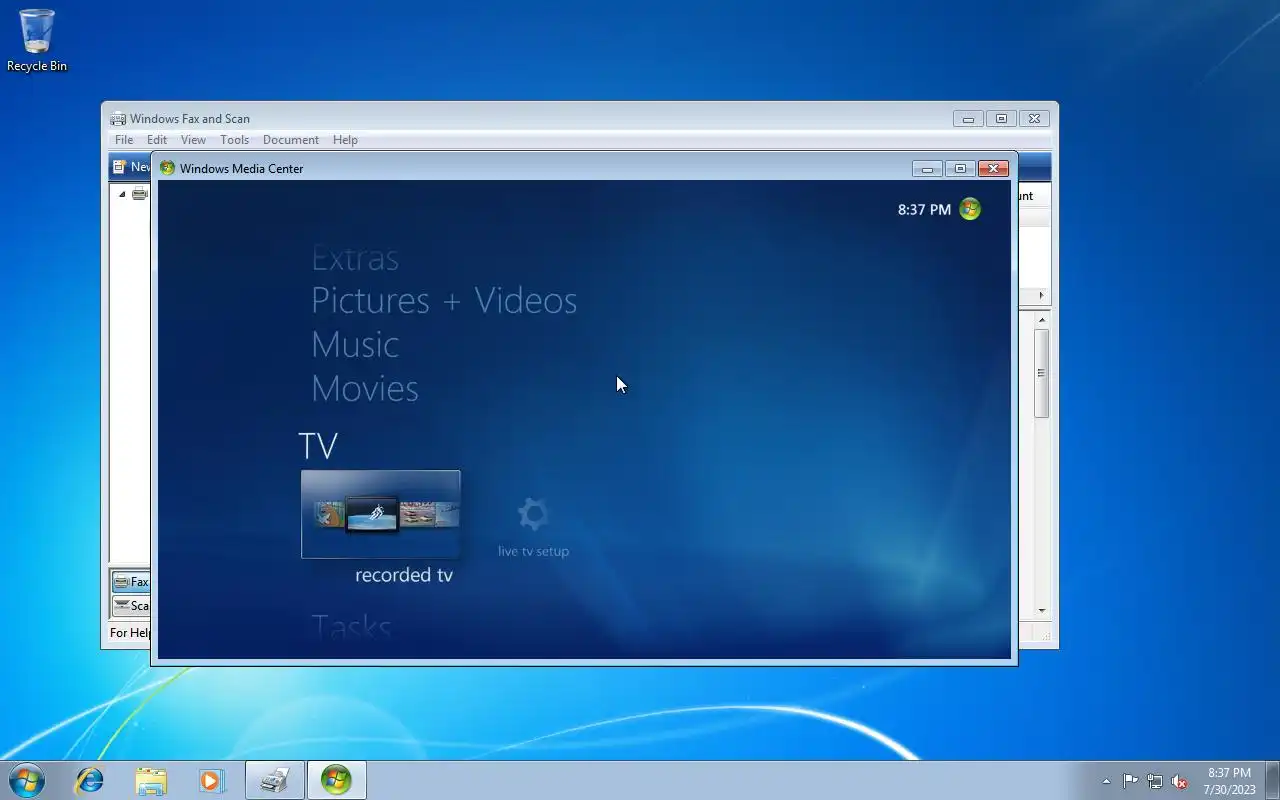Show hidden tray icons arrow
The height and width of the screenshot is (800, 1280).
[1106, 781]
